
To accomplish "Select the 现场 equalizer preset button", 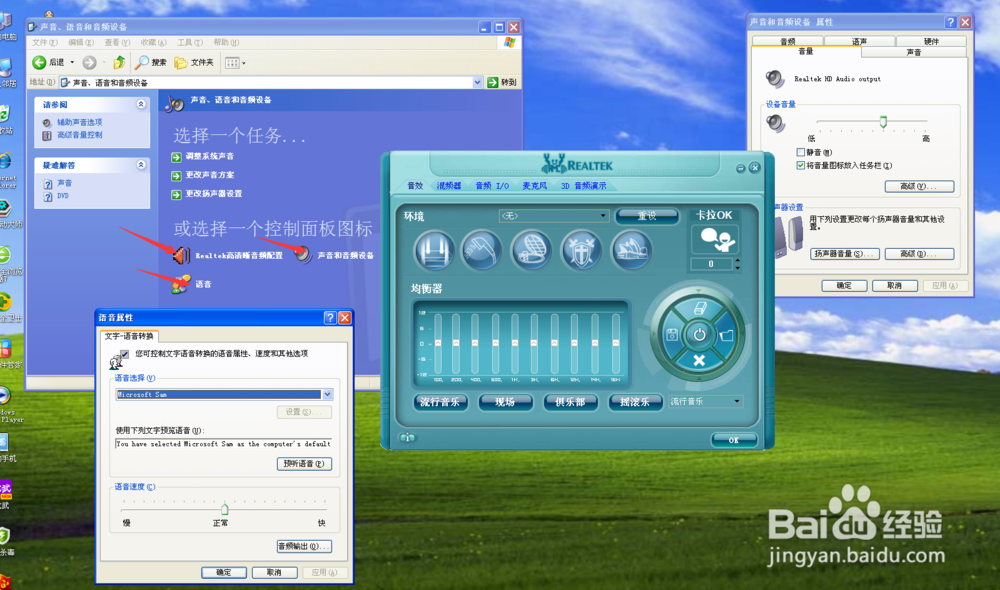I will pyautogui.click(x=504, y=402).
